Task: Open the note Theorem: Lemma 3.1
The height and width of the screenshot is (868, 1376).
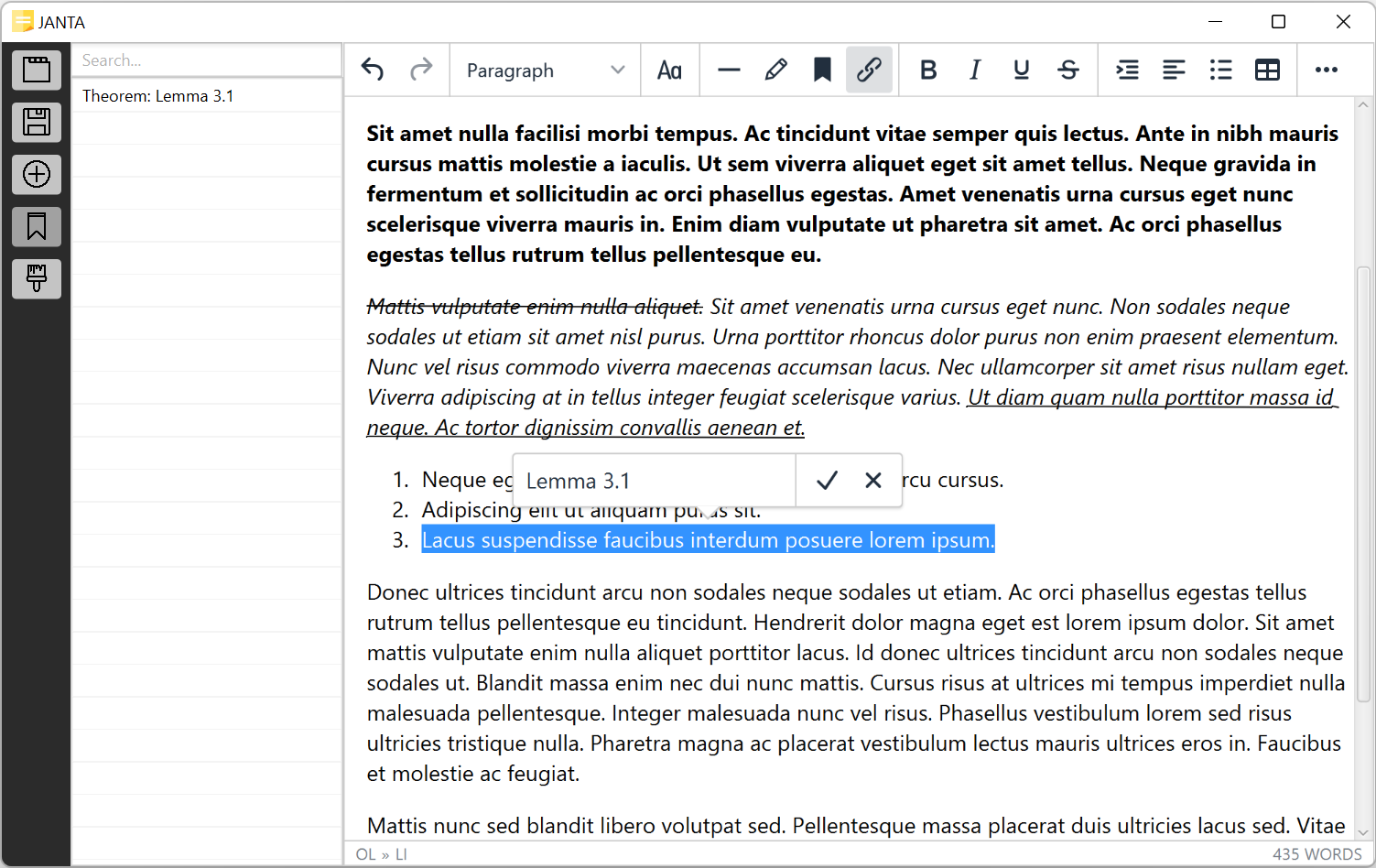Action: click(207, 96)
